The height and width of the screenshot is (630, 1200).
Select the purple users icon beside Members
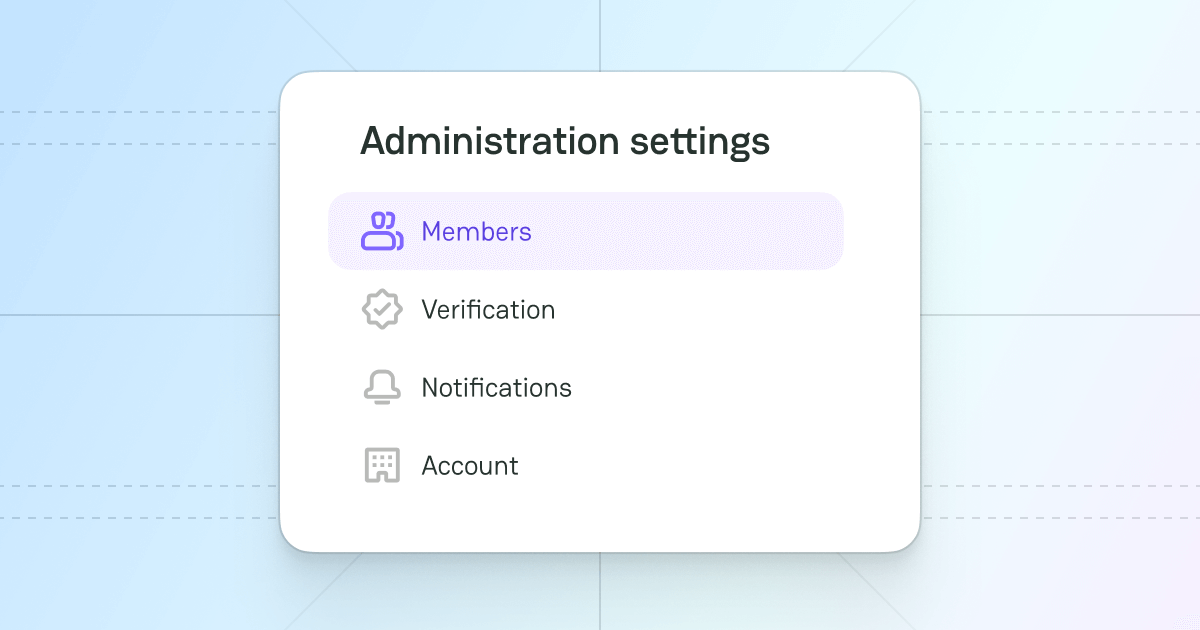tap(381, 231)
